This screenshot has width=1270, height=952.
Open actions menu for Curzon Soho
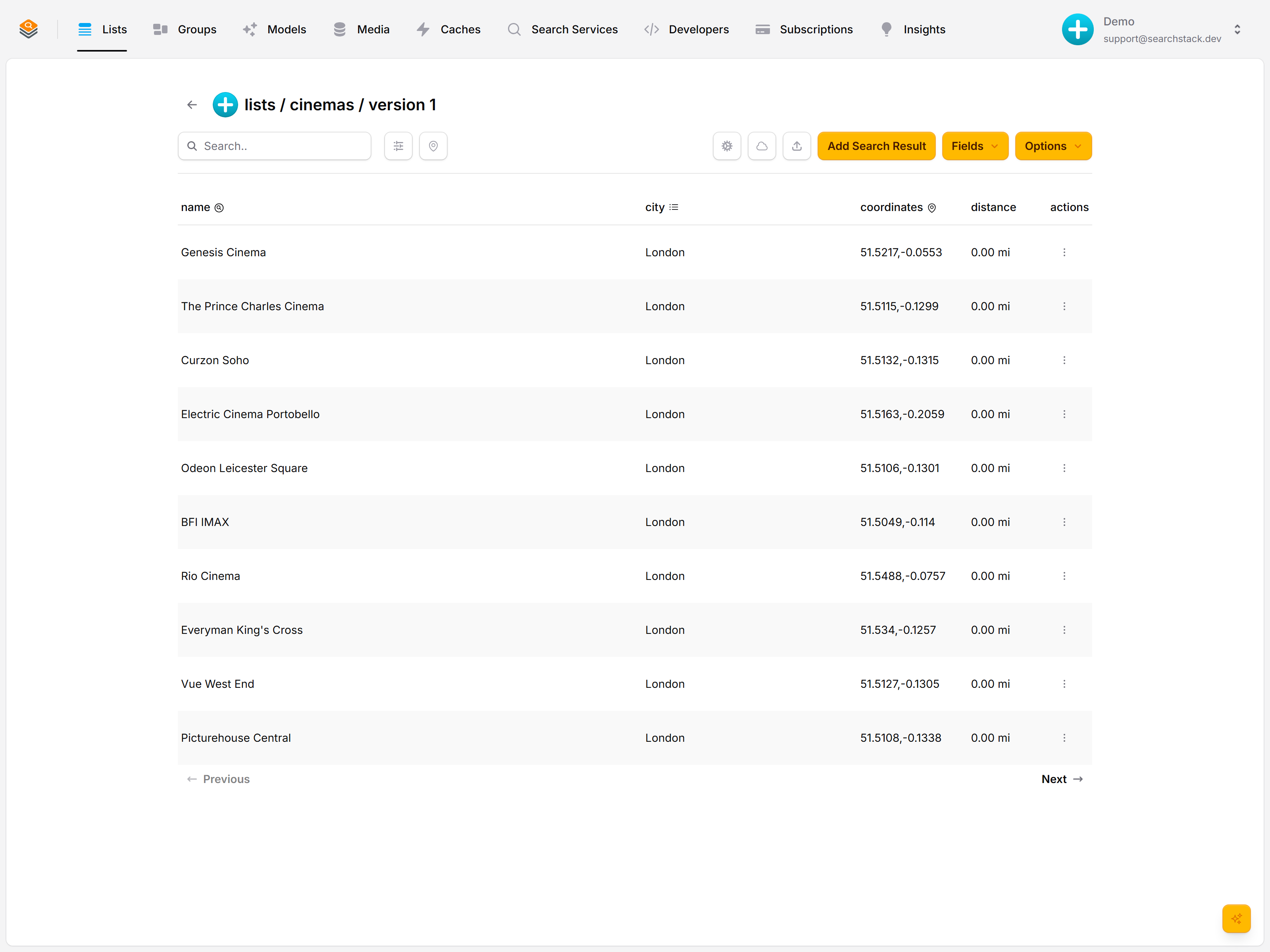(x=1064, y=360)
